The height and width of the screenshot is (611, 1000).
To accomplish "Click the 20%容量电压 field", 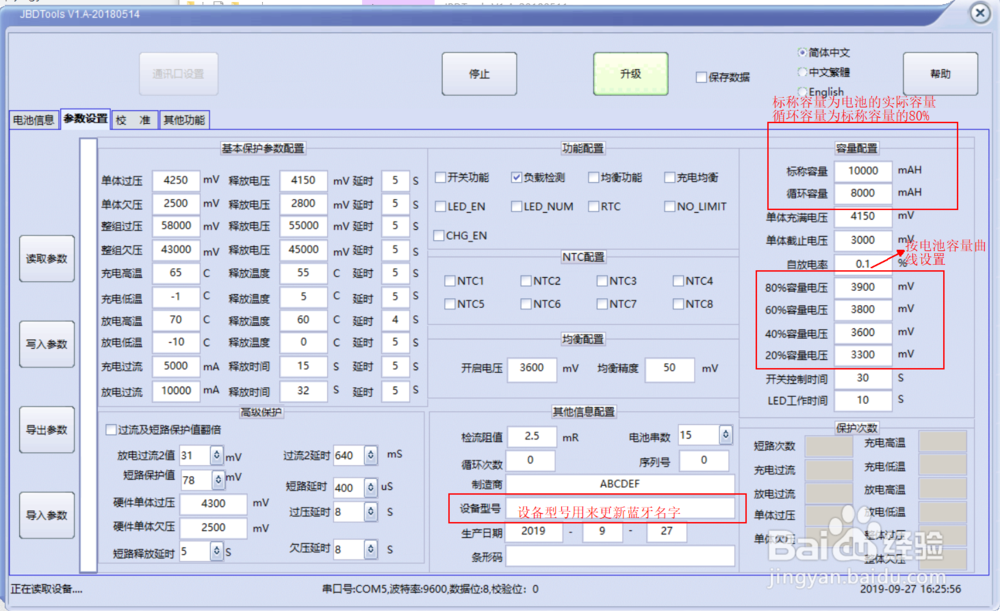I will (863, 355).
